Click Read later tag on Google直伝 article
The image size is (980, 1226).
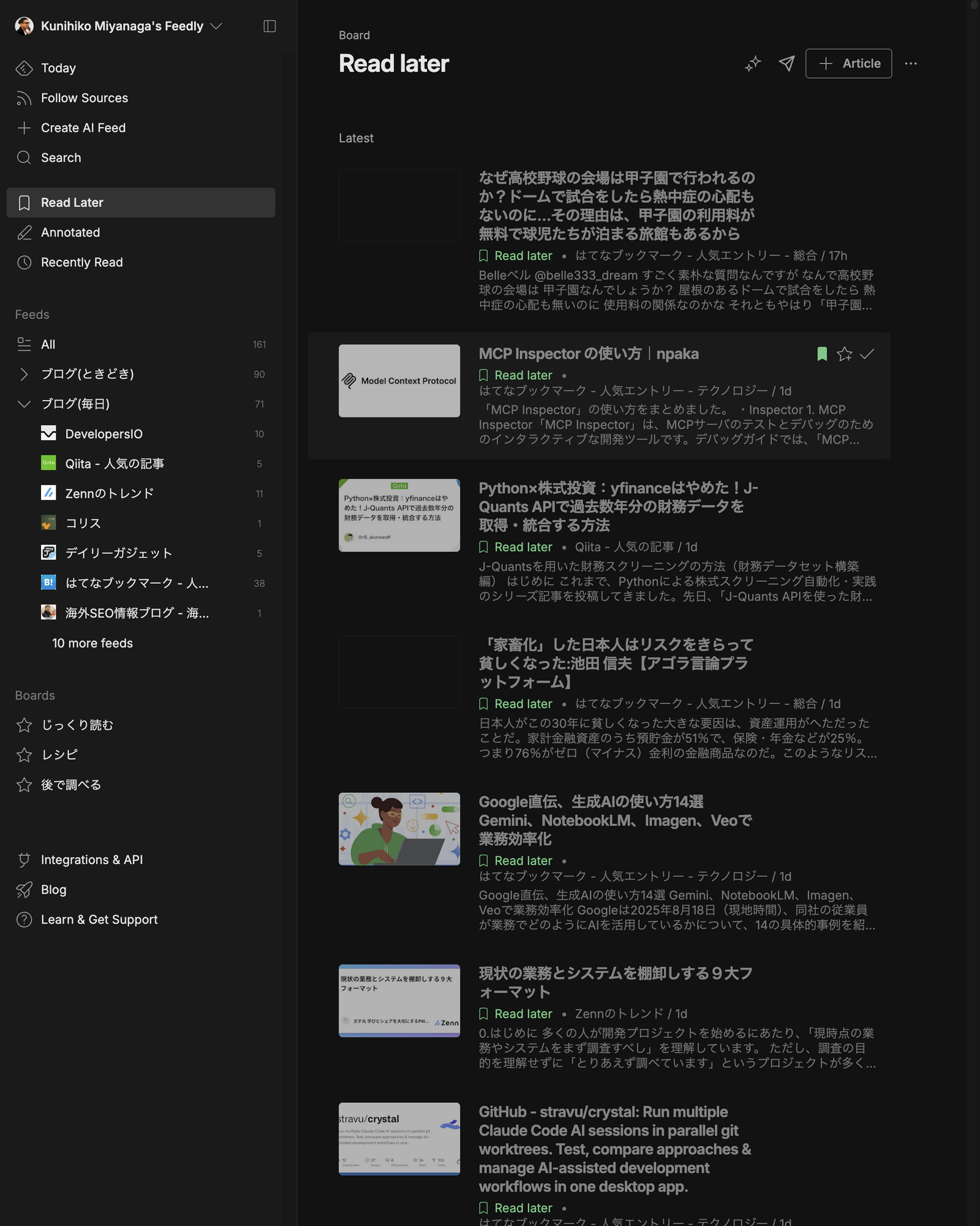[516, 860]
